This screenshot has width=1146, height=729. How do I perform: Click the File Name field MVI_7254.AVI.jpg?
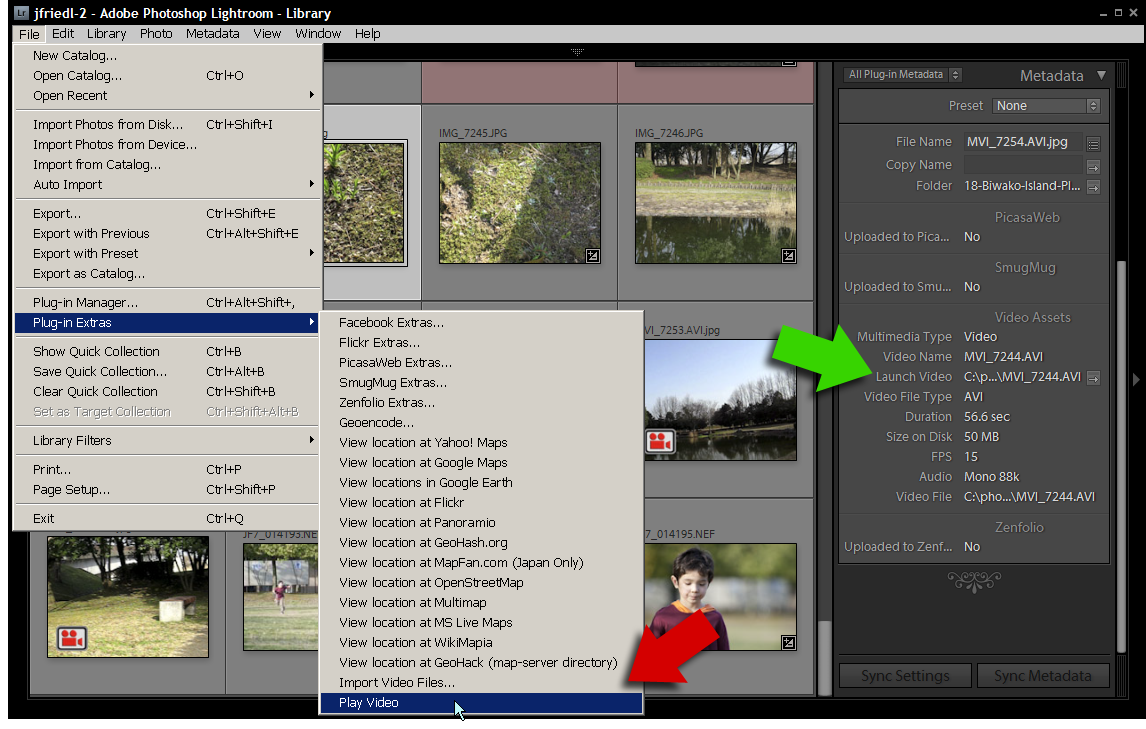[1022, 142]
